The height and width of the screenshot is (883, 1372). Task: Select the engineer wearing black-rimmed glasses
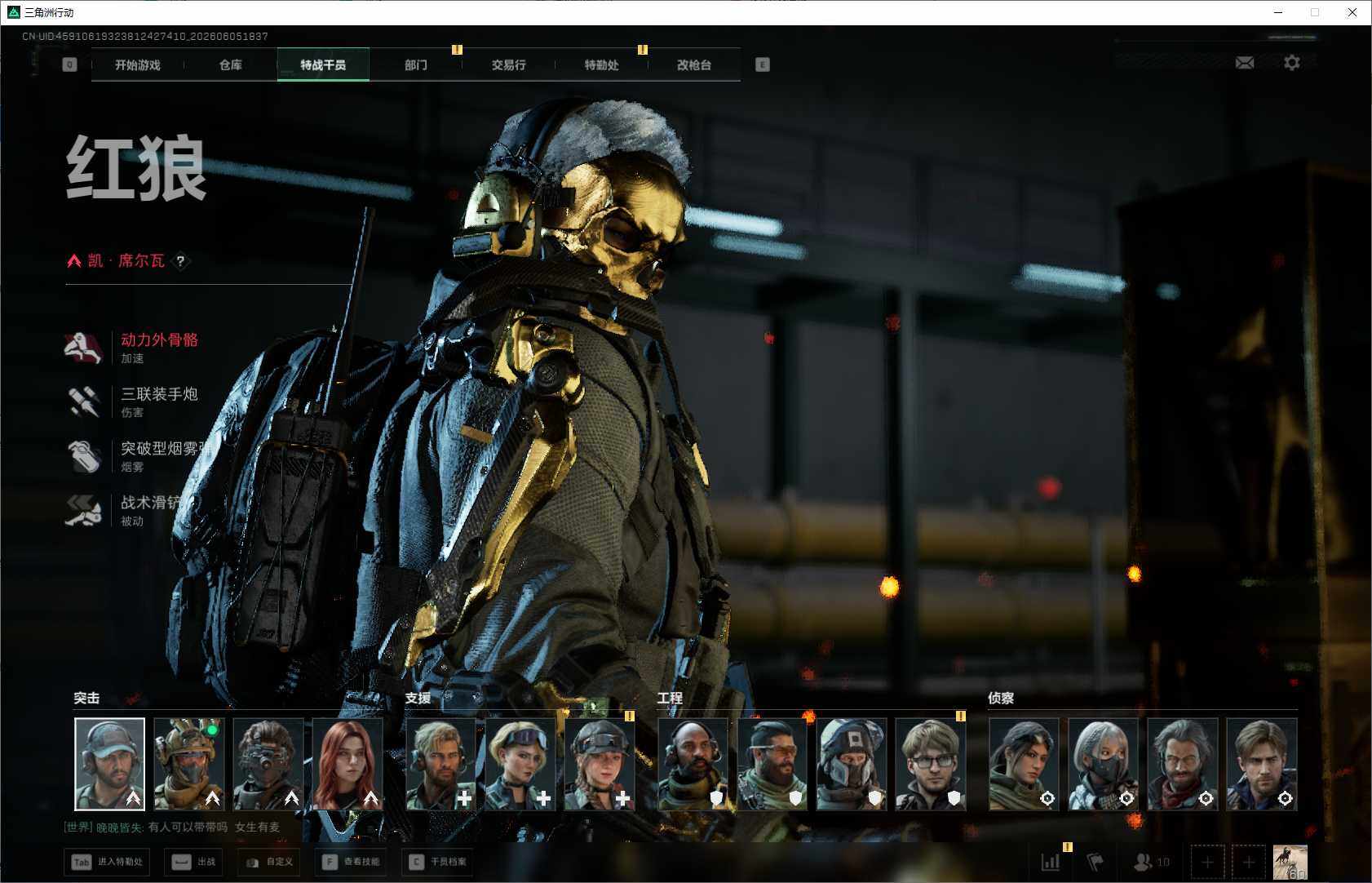click(931, 764)
